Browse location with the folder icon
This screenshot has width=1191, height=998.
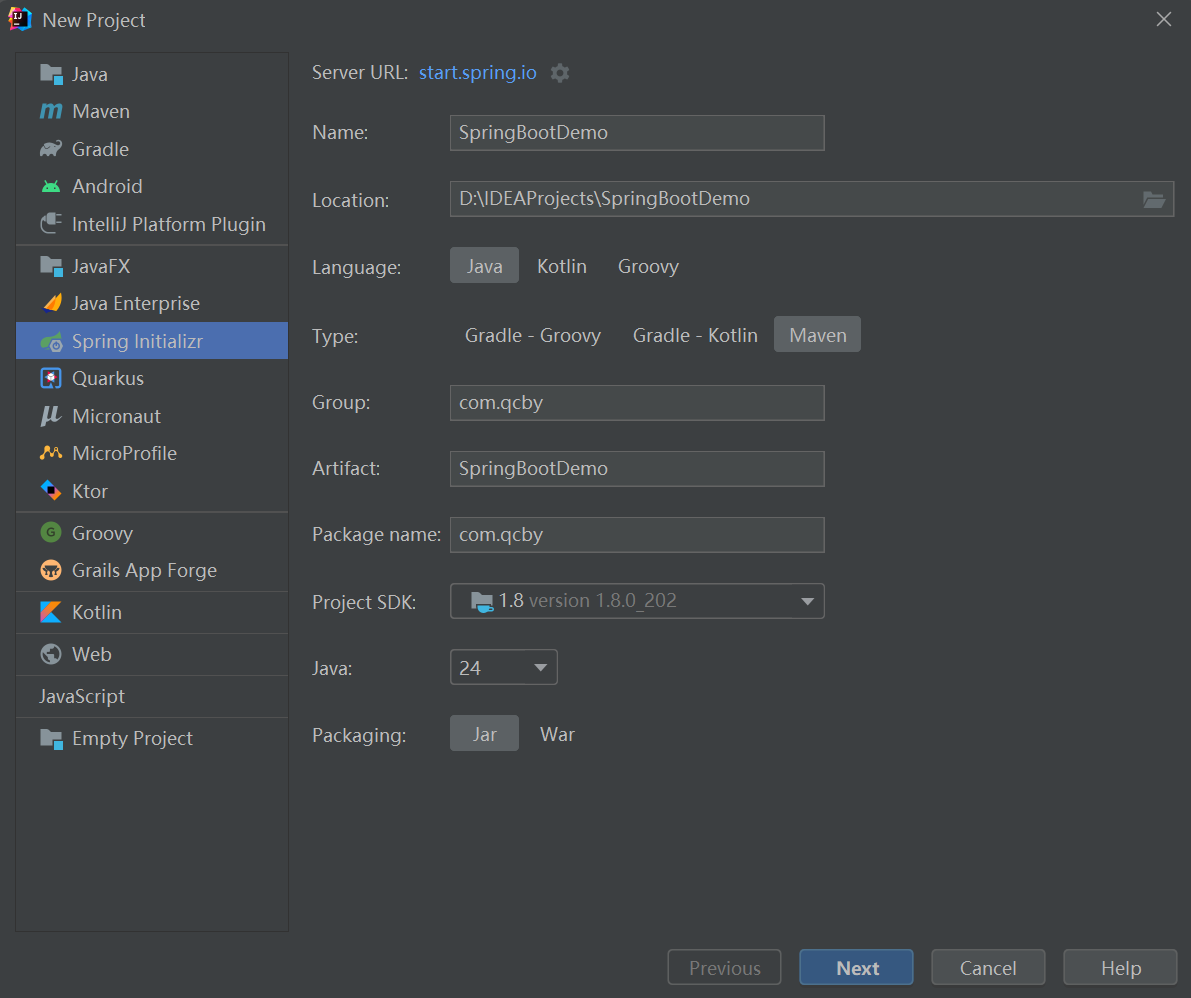pos(1154,200)
